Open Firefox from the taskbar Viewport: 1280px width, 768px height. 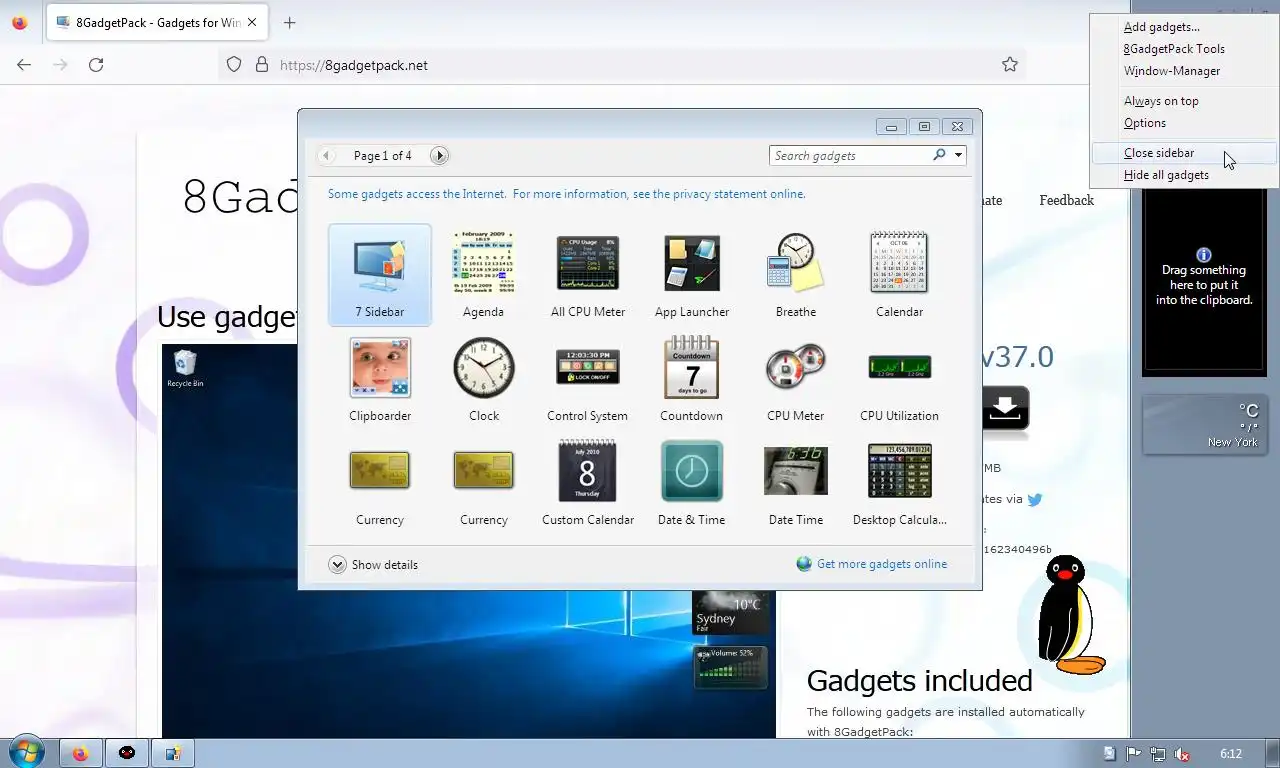[x=80, y=753]
